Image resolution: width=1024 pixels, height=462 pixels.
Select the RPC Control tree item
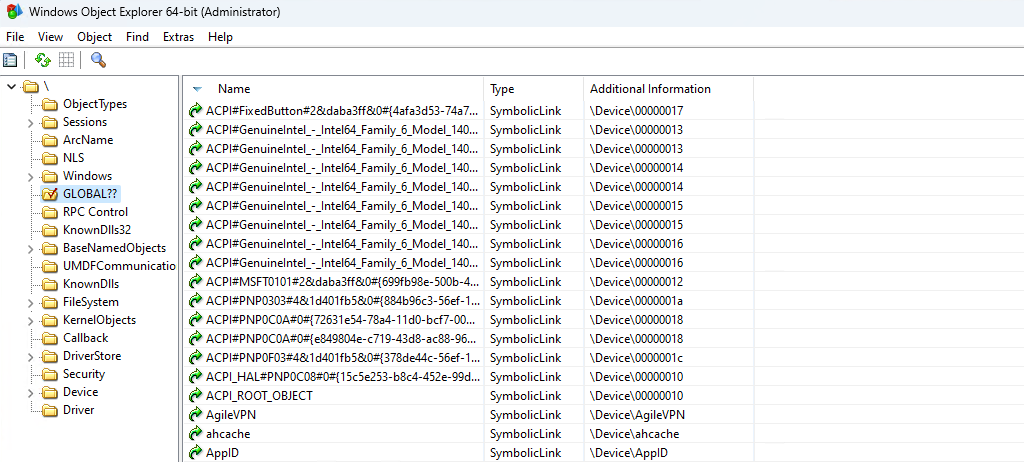coord(95,212)
